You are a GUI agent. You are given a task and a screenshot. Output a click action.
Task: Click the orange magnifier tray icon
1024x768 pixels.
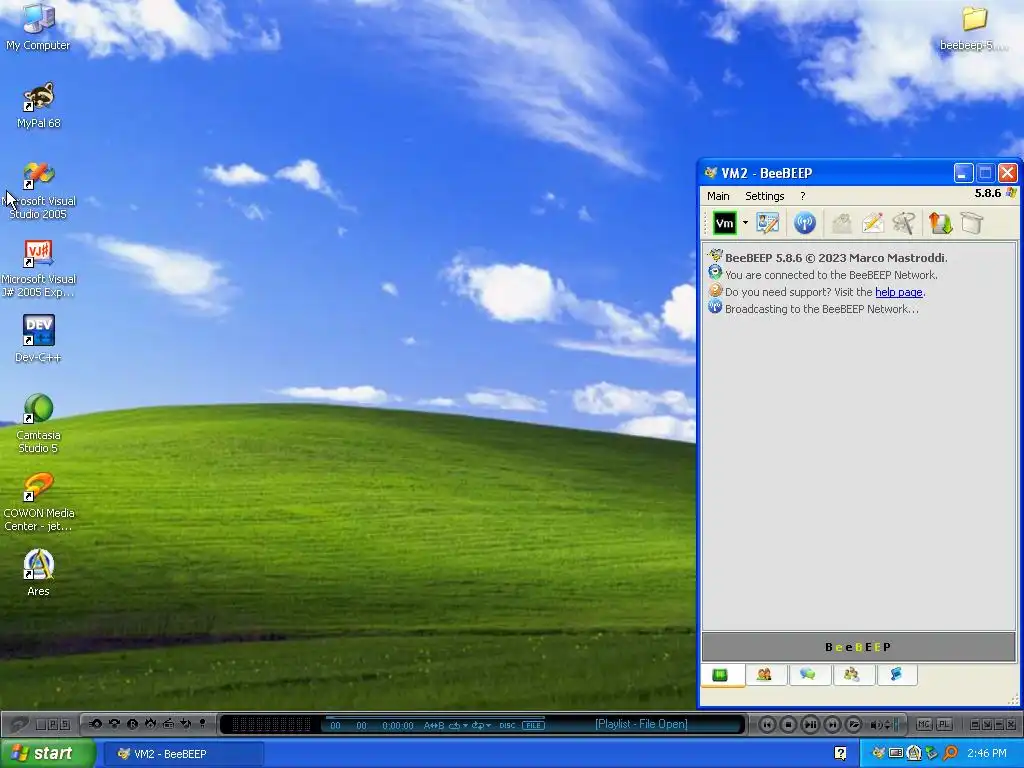[950, 753]
